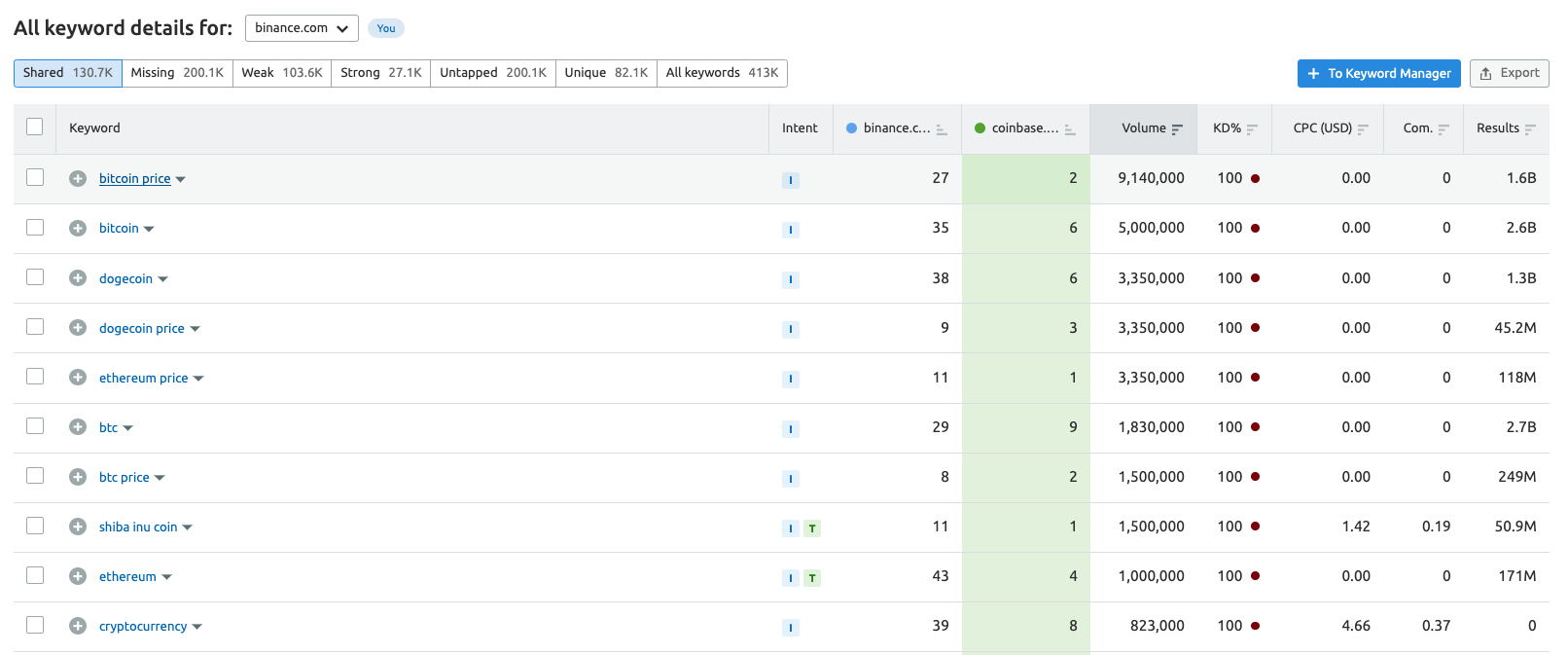Switch to Unique 82.1K tab
This screenshot has height=655, width=1568.
[606, 73]
